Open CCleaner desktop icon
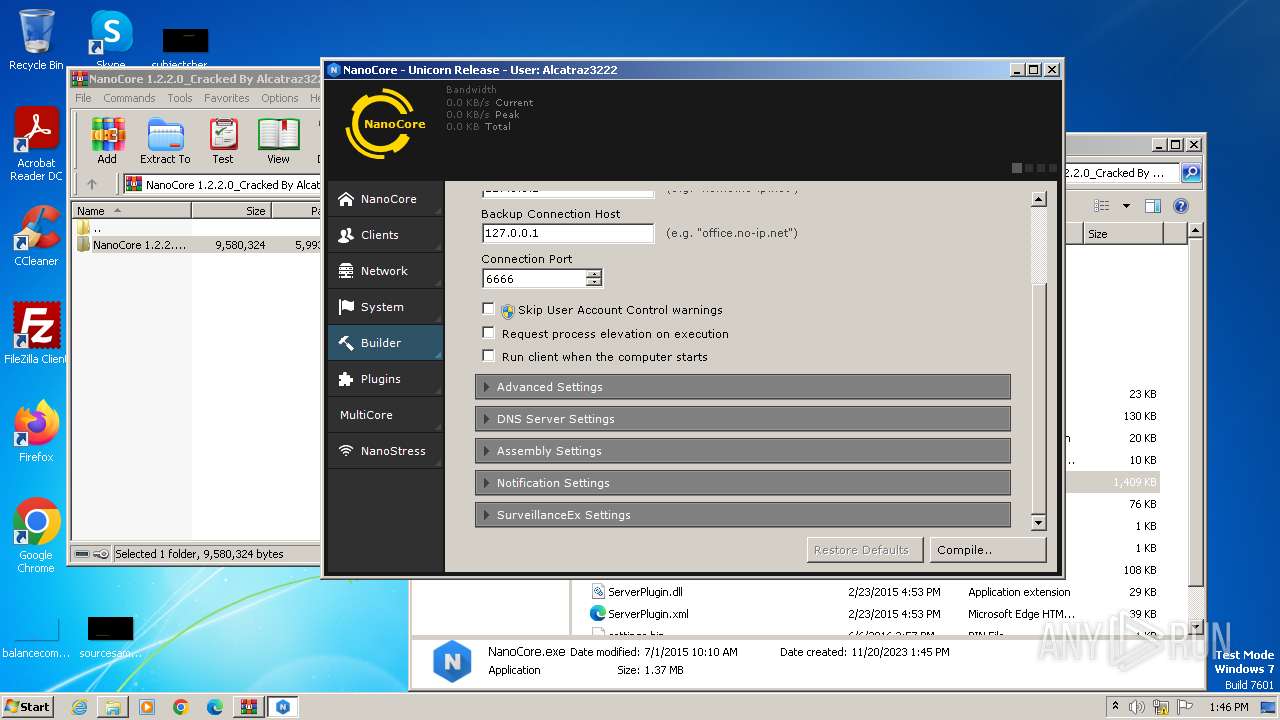1280x720 pixels. click(36, 236)
